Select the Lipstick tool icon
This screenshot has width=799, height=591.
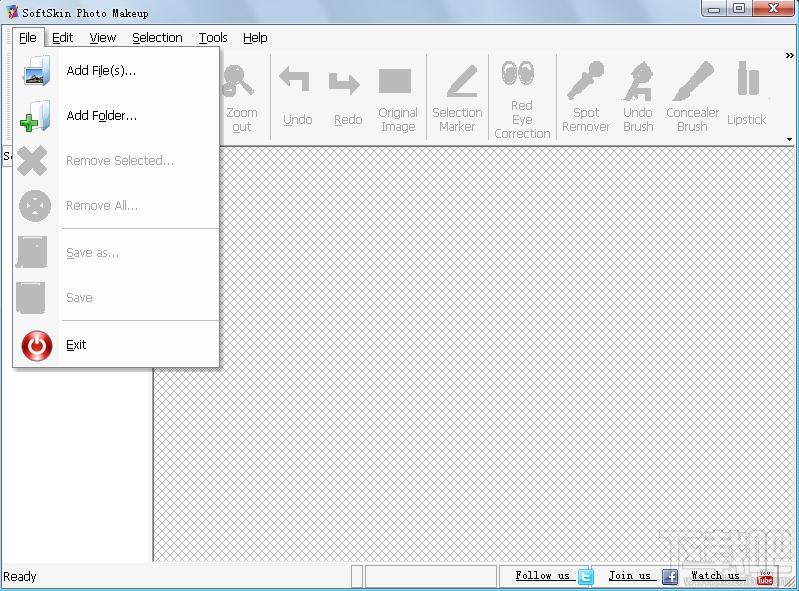click(x=748, y=78)
